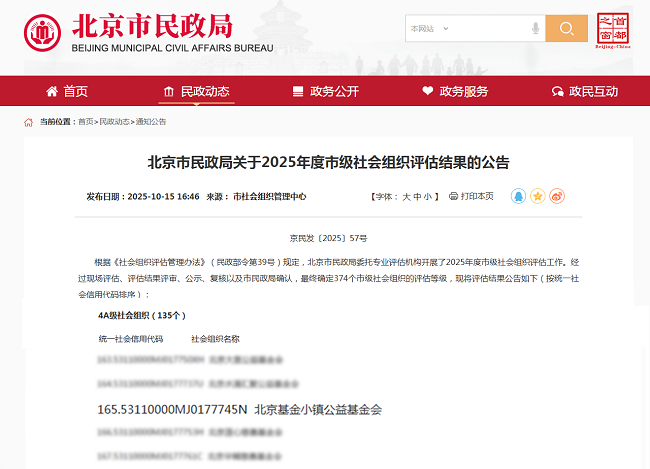This screenshot has width=650, height=469.
Task: Share to Weibo using the red icon
Action: 557,196
